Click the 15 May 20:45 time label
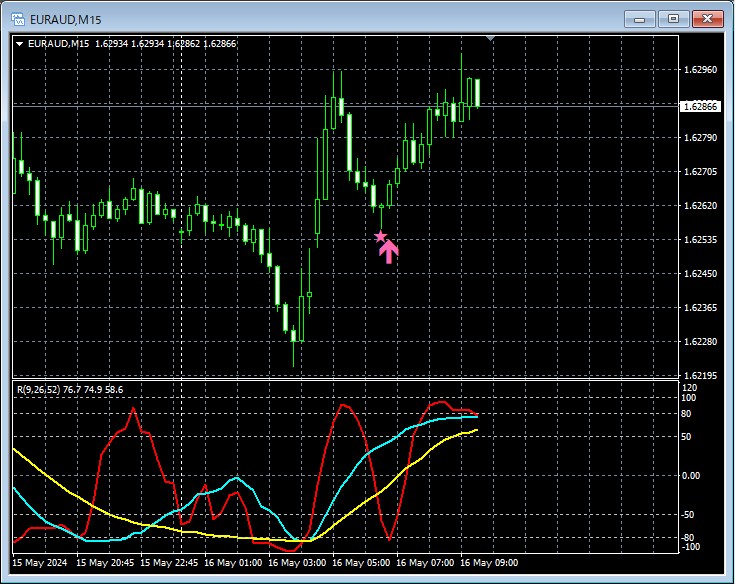The image size is (736, 584). pyautogui.click(x=105, y=562)
